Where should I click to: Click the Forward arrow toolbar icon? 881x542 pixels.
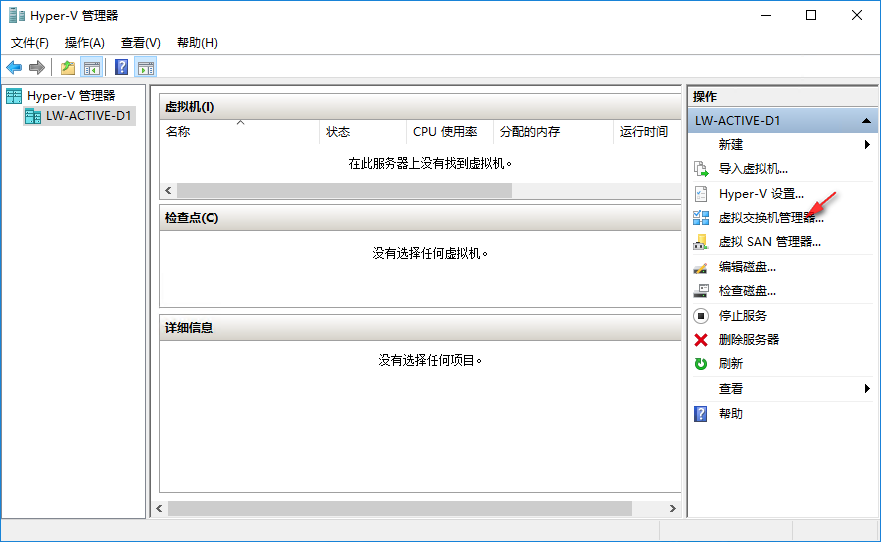tap(37, 68)
